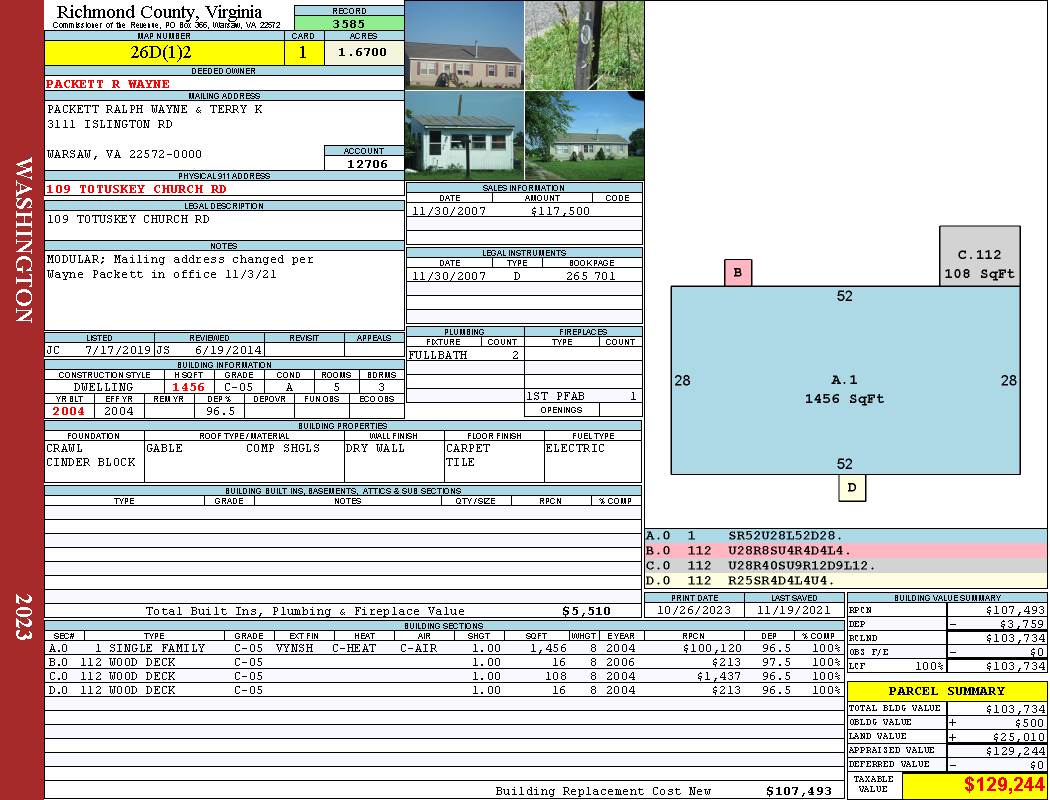Click the red taxable value $129,244
The width and height of the screenshot is (1050, 800).
973,786
